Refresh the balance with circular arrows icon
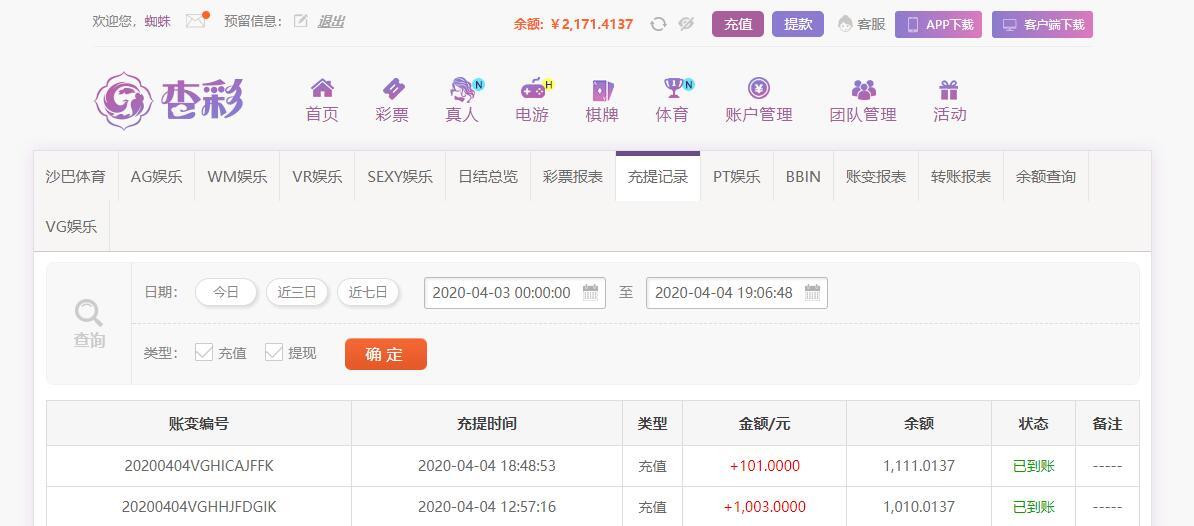 pyautogui.click(x=659, y=24)
